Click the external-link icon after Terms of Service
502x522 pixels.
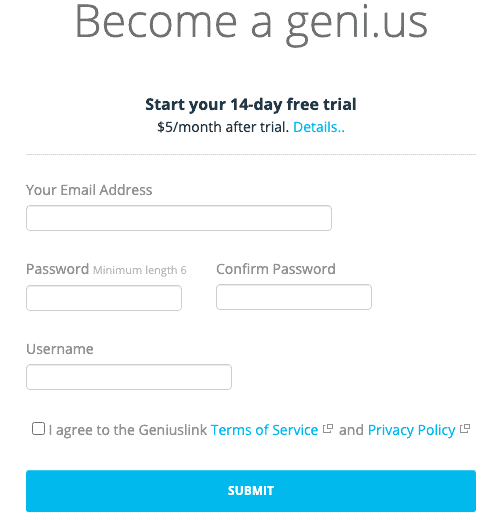[x=328, y=429]
